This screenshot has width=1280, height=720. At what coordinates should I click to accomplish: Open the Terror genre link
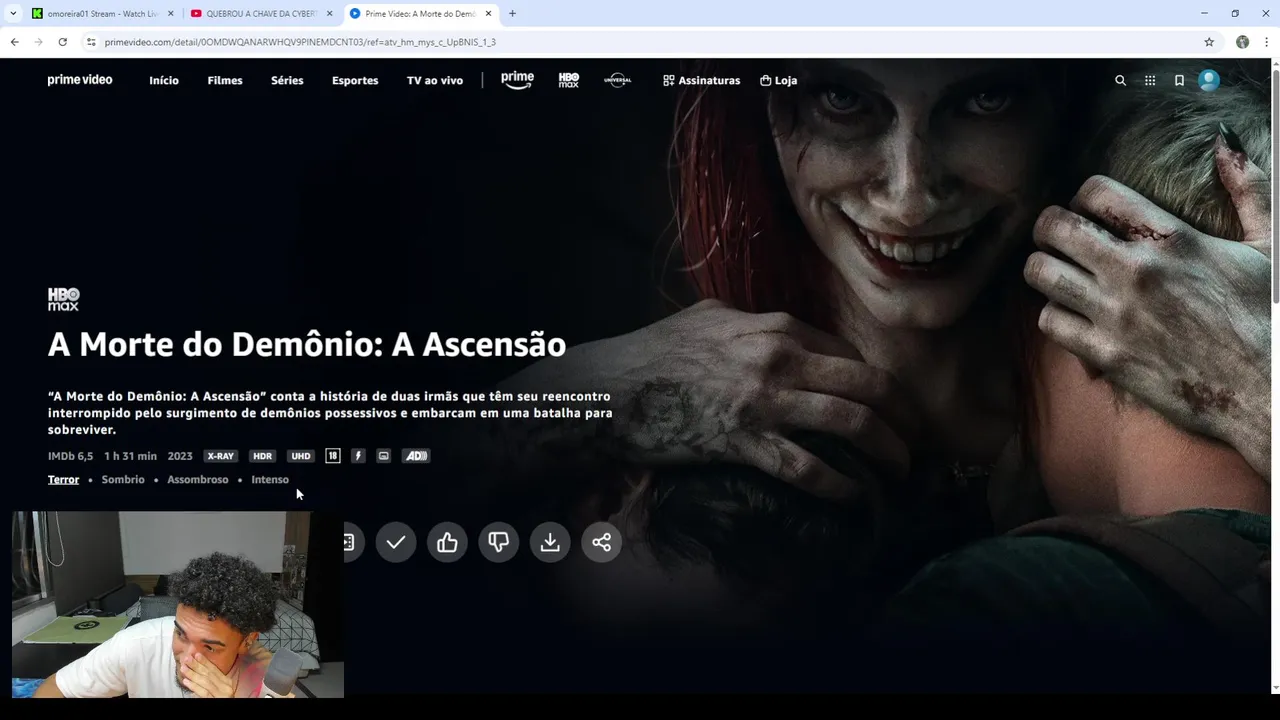[63, 480]
